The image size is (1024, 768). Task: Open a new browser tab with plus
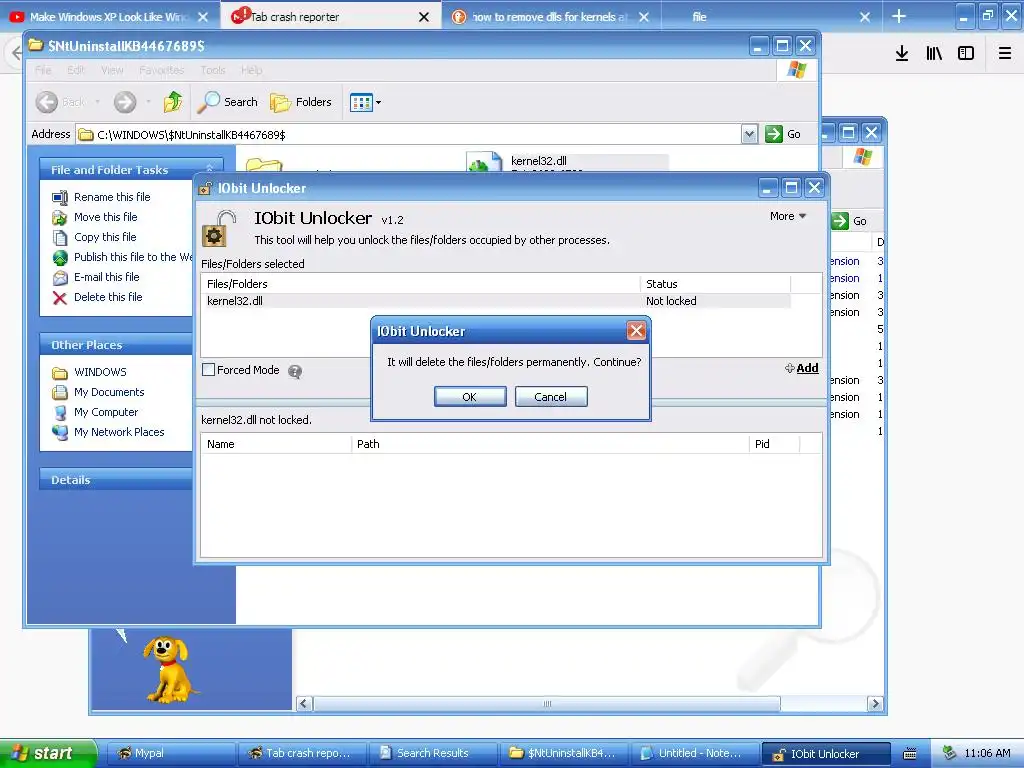point(899,16)
